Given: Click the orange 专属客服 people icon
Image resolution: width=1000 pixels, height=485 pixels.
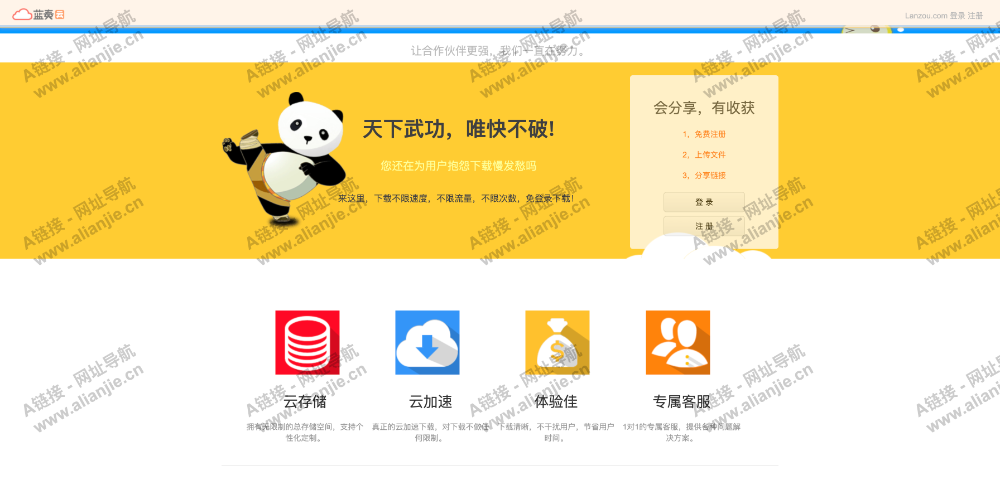Looking at the screenshot, I should (677, 342).
